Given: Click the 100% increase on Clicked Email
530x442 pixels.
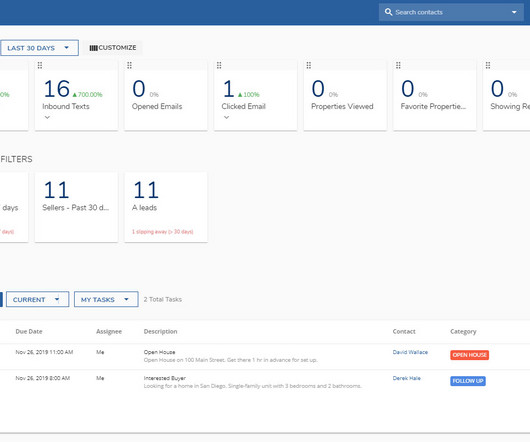Looking at the screenshot, I should pos(249,95).
